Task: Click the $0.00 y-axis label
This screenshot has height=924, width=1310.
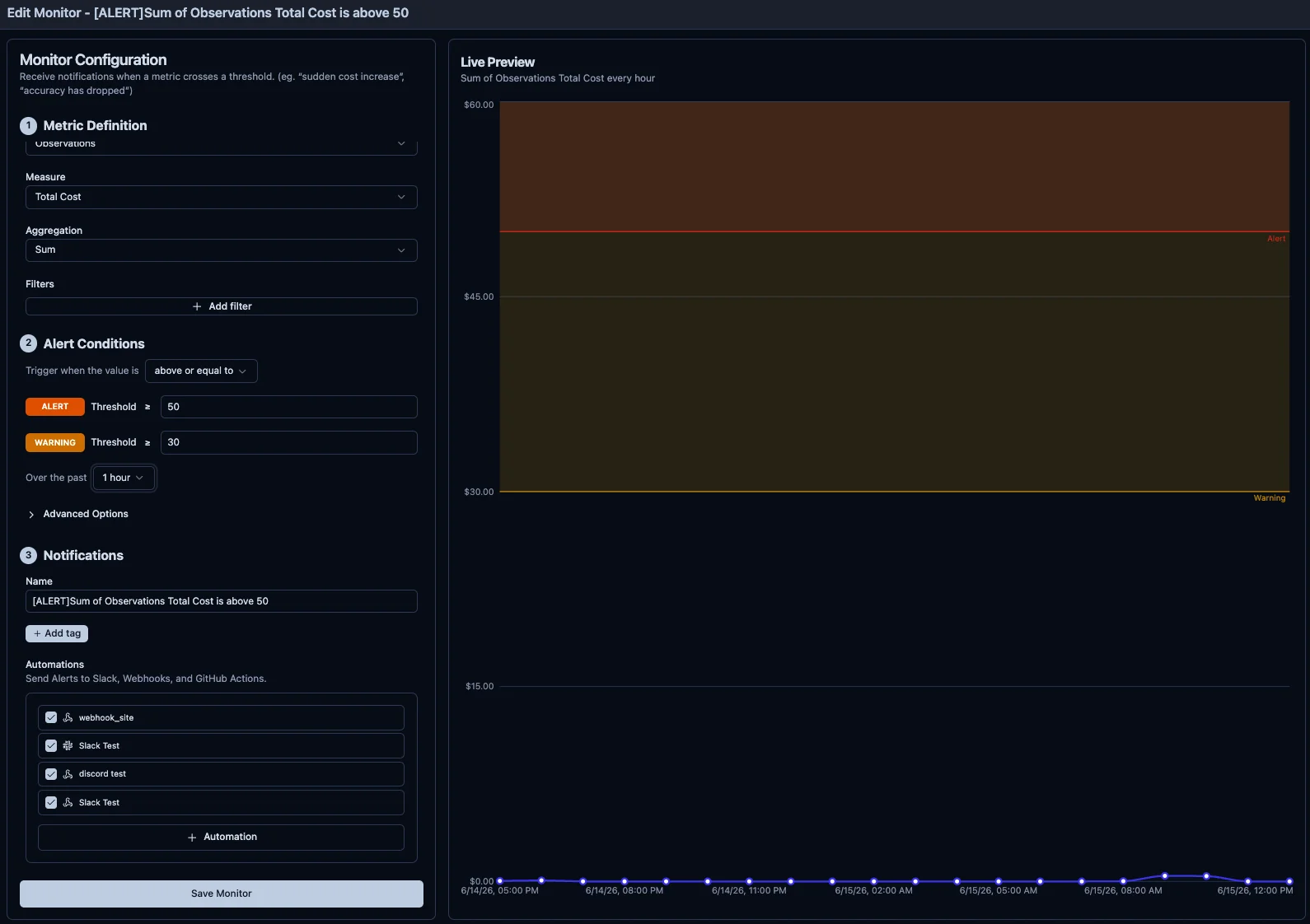Action: click(x=482, y=881)
